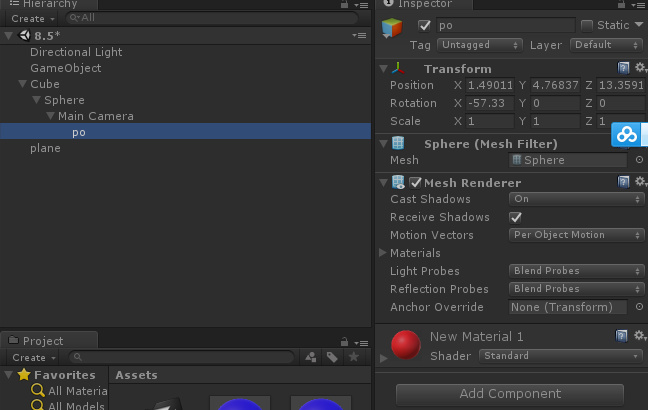Screen dimensions: 648x410
Task: Click the Mesh Filter component icon
Action: pos(398,143)
